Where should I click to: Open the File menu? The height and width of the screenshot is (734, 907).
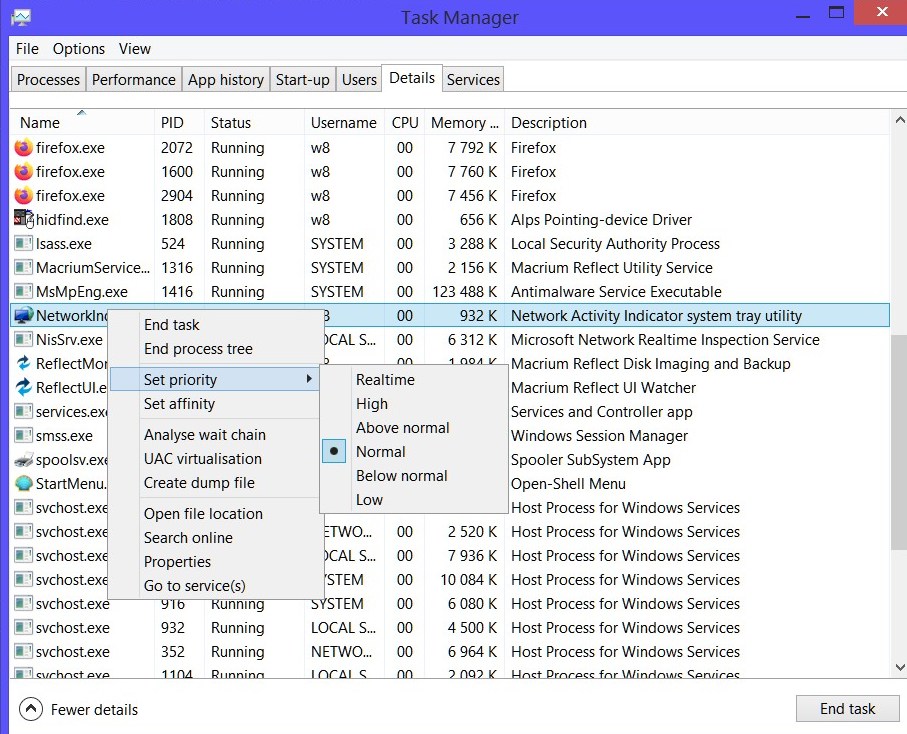point(27,49)
